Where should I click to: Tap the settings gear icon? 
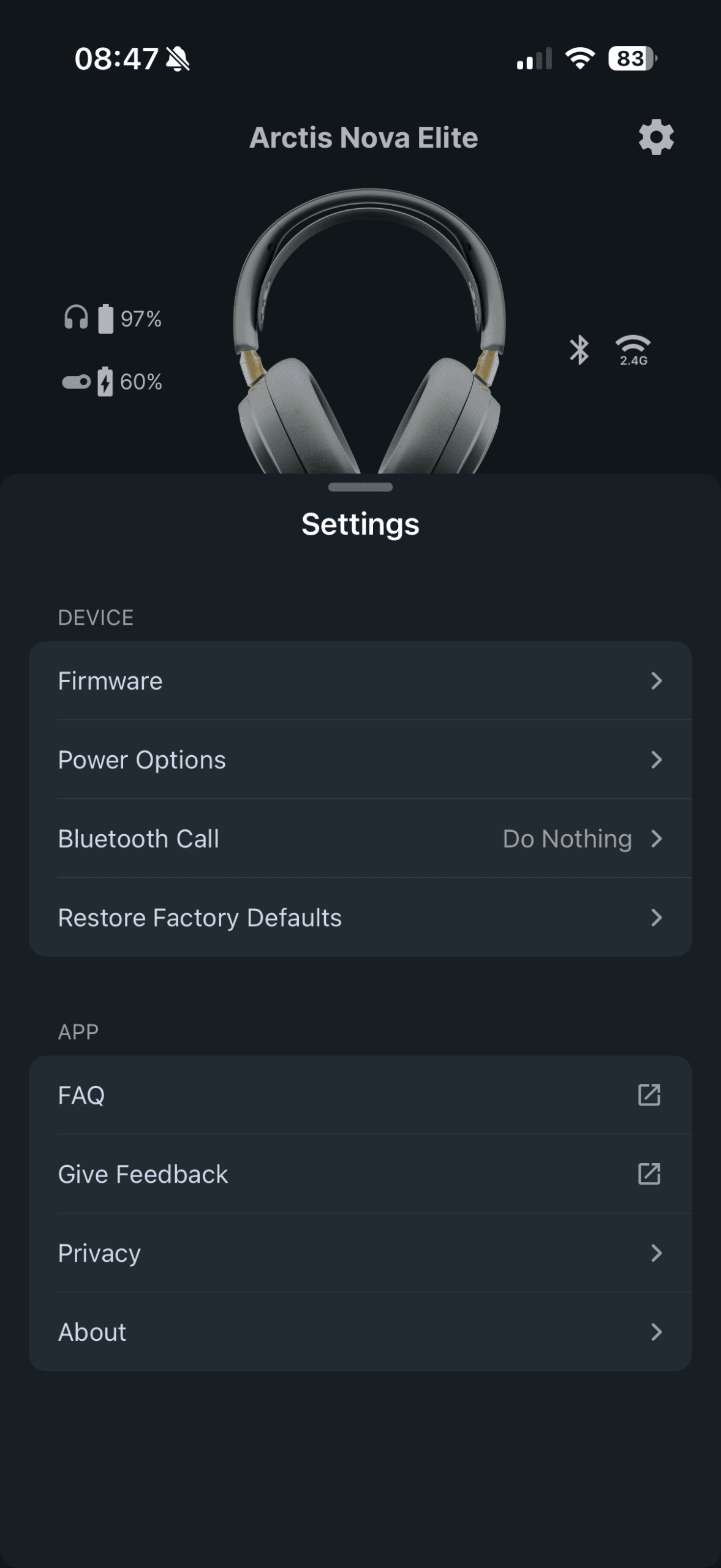(656, 137)
